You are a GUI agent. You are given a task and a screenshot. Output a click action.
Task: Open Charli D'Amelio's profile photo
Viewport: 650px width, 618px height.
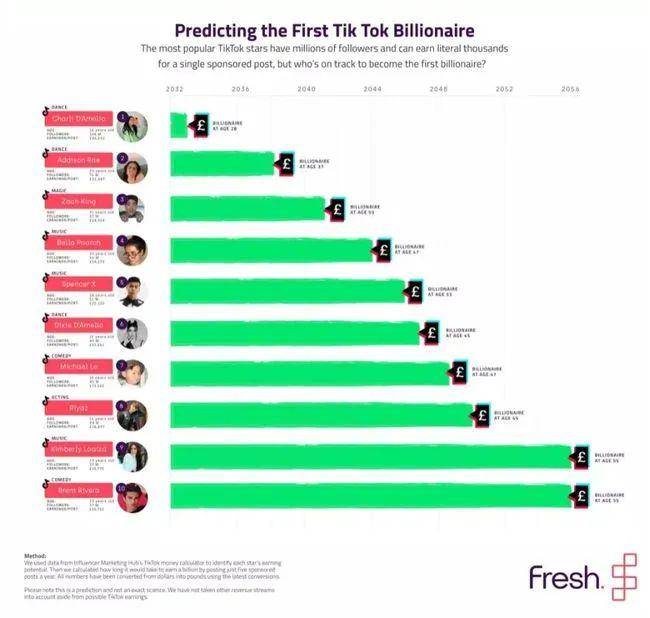133,127
